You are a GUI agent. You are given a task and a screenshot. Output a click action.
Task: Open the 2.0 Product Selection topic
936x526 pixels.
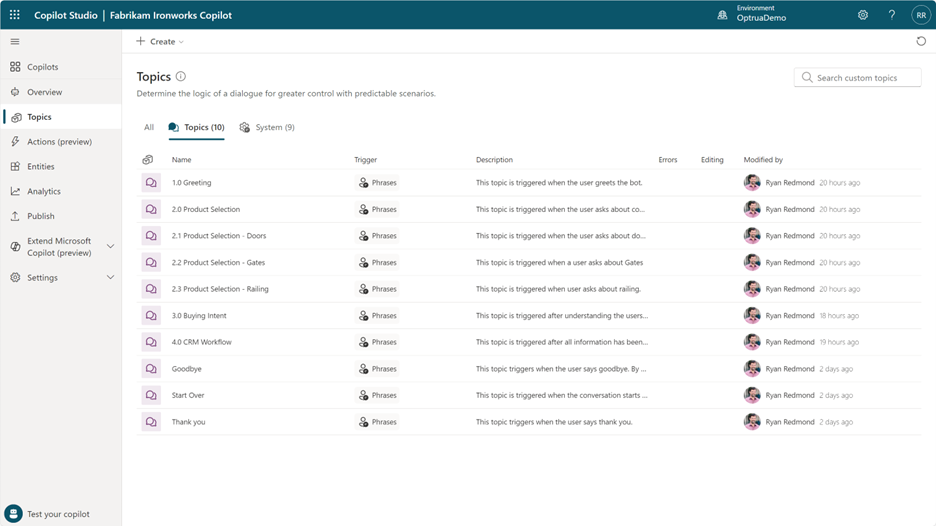(x=206, y=209)
